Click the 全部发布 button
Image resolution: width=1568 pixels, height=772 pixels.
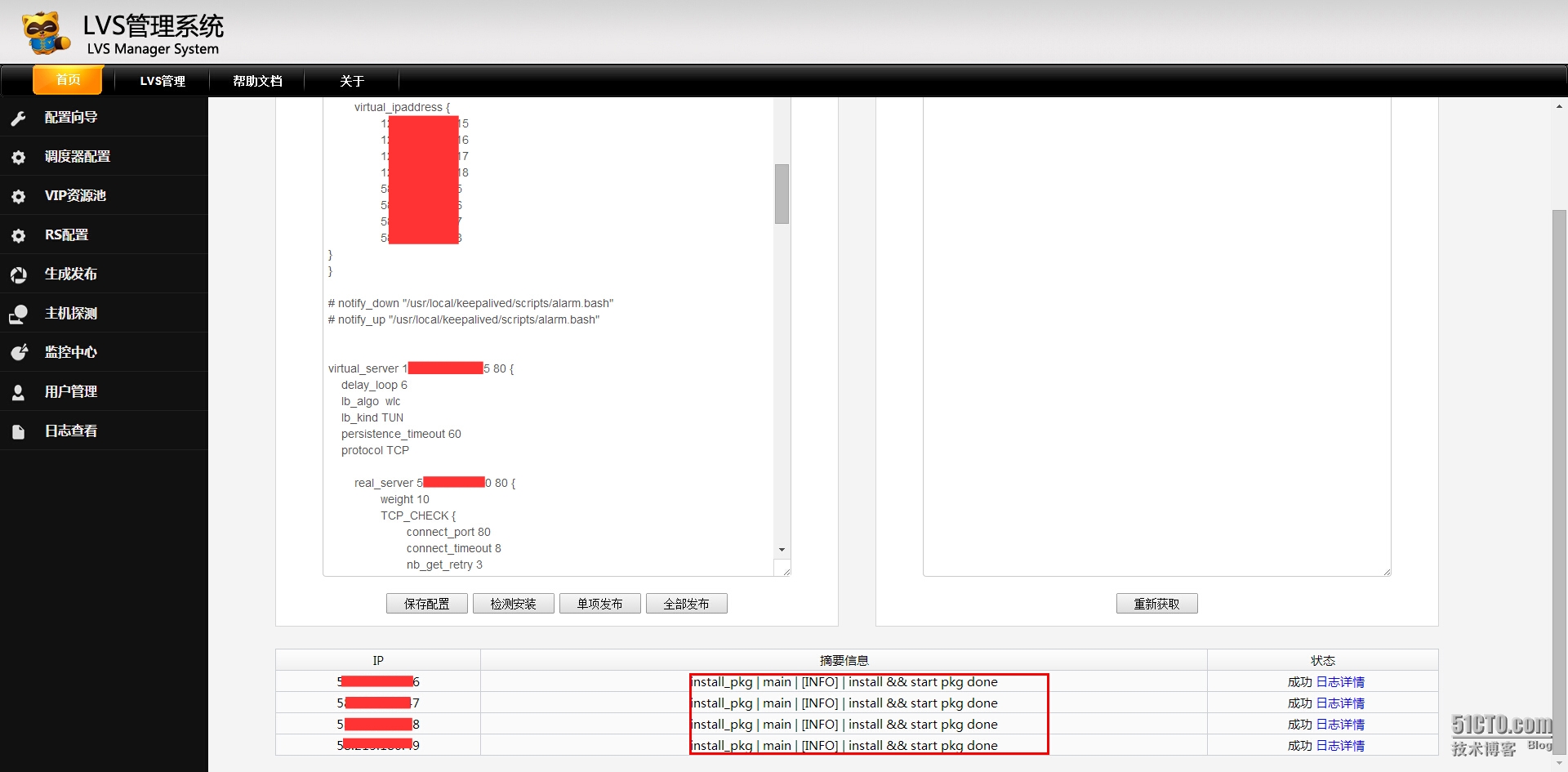(687, 604)
